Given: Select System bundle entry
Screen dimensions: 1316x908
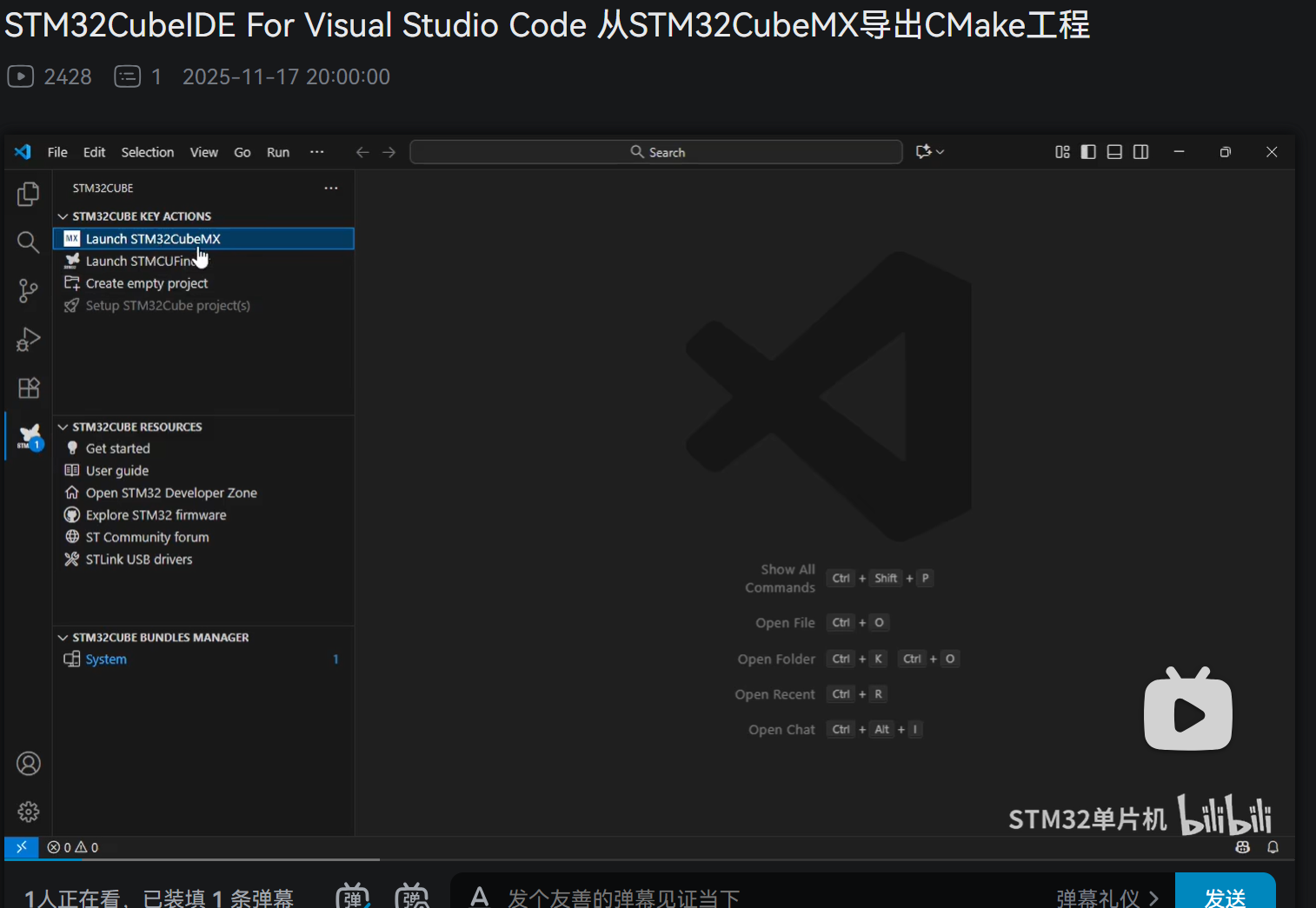Looking at the screenshot, I should [203, 659].
